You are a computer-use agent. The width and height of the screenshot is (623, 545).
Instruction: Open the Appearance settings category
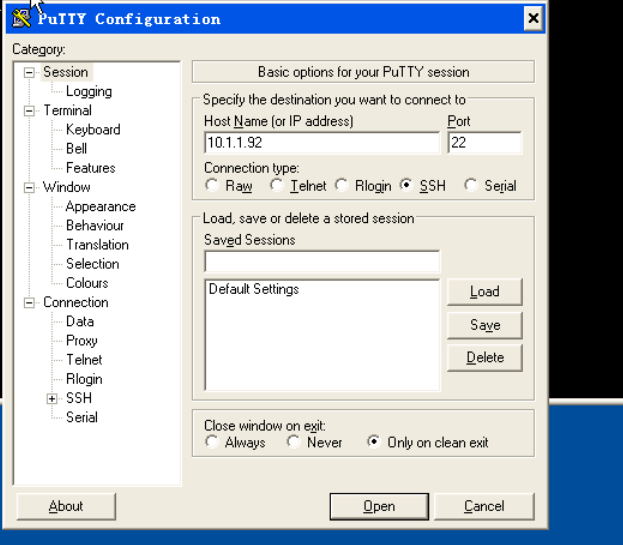click(x=101, y=206)
